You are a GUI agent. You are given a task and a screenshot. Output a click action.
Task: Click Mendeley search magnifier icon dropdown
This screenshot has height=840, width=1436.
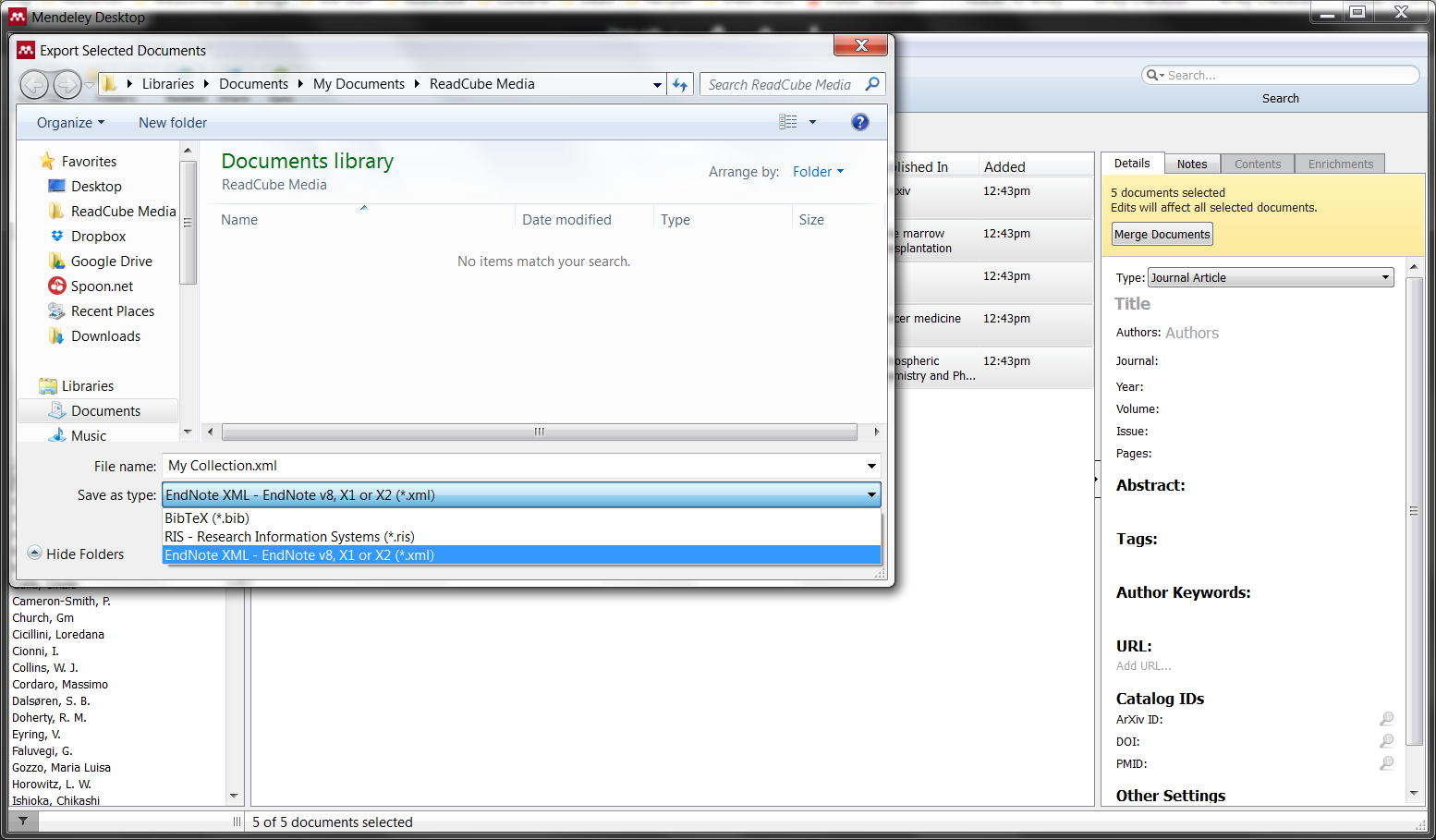[1155, 75]
